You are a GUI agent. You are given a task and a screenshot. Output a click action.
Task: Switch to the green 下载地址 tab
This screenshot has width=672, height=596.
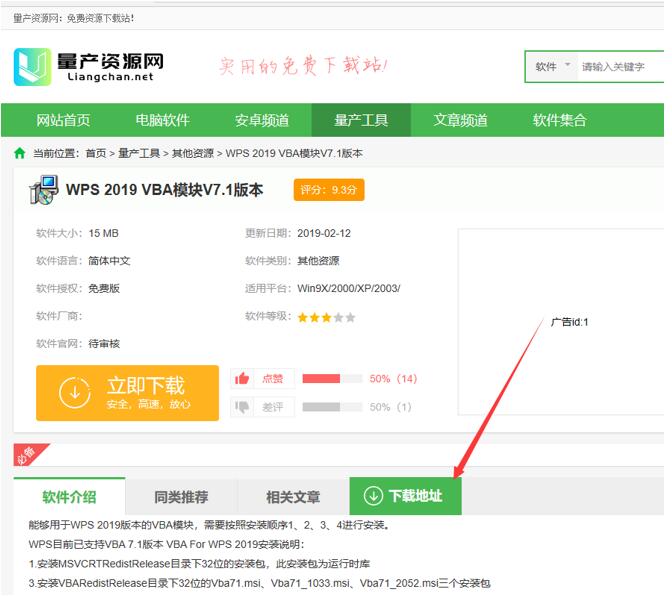(405, 496)
